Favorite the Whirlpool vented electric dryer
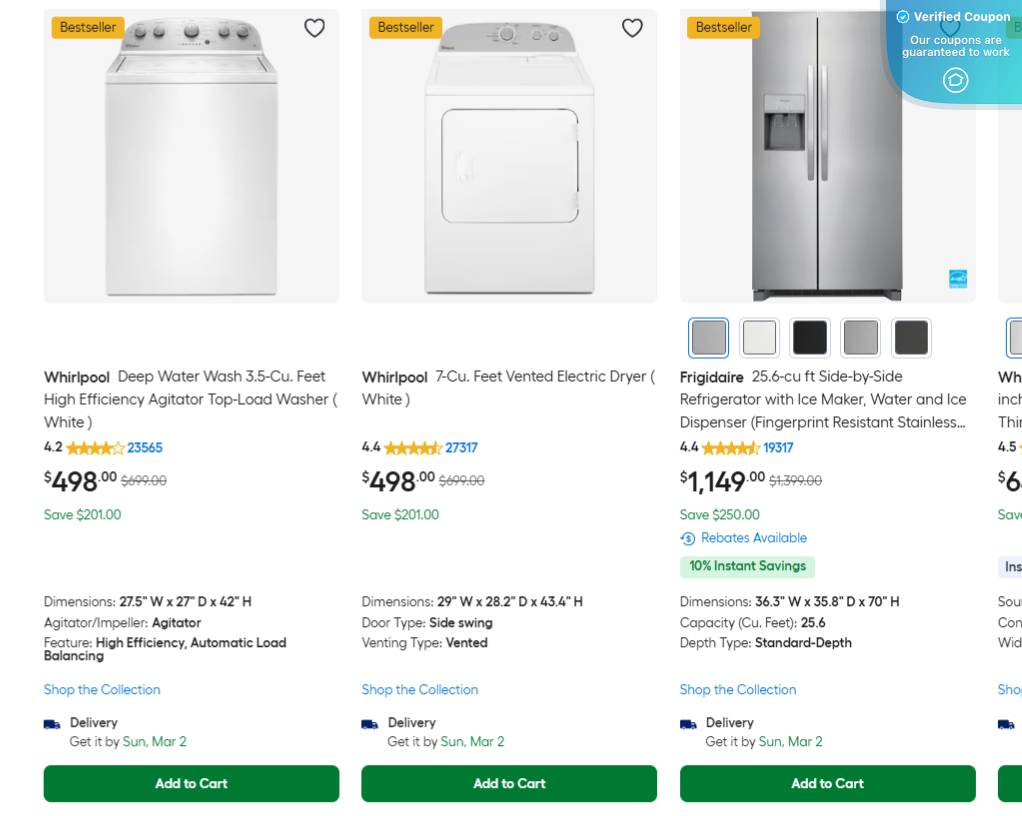The width and height of the screenshot is (1022, 816). tap(632, 28)
